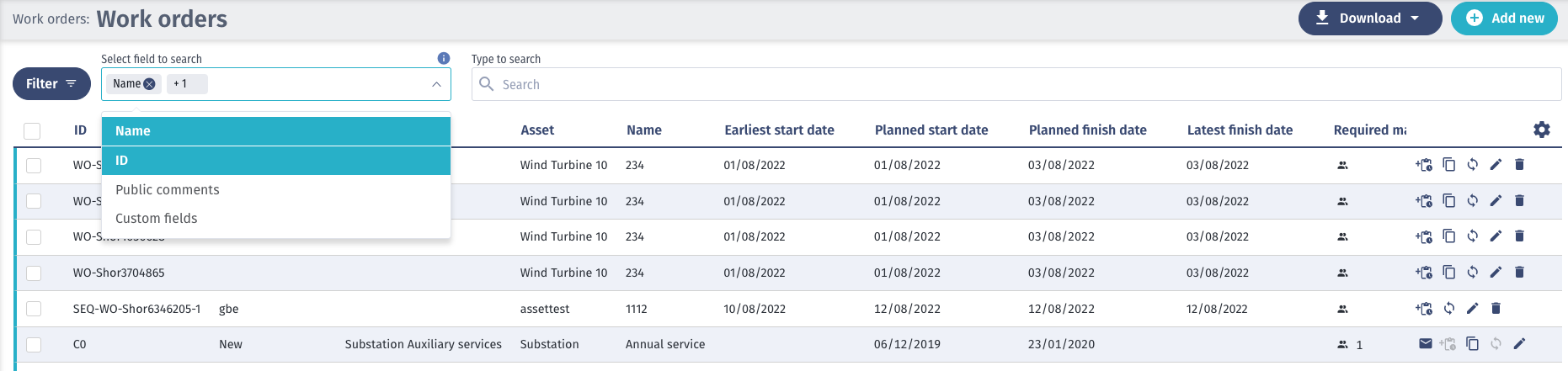Check the box for WO-Shor3704865 row
This screenshot has height=371, width=1568.
(34, 273)
